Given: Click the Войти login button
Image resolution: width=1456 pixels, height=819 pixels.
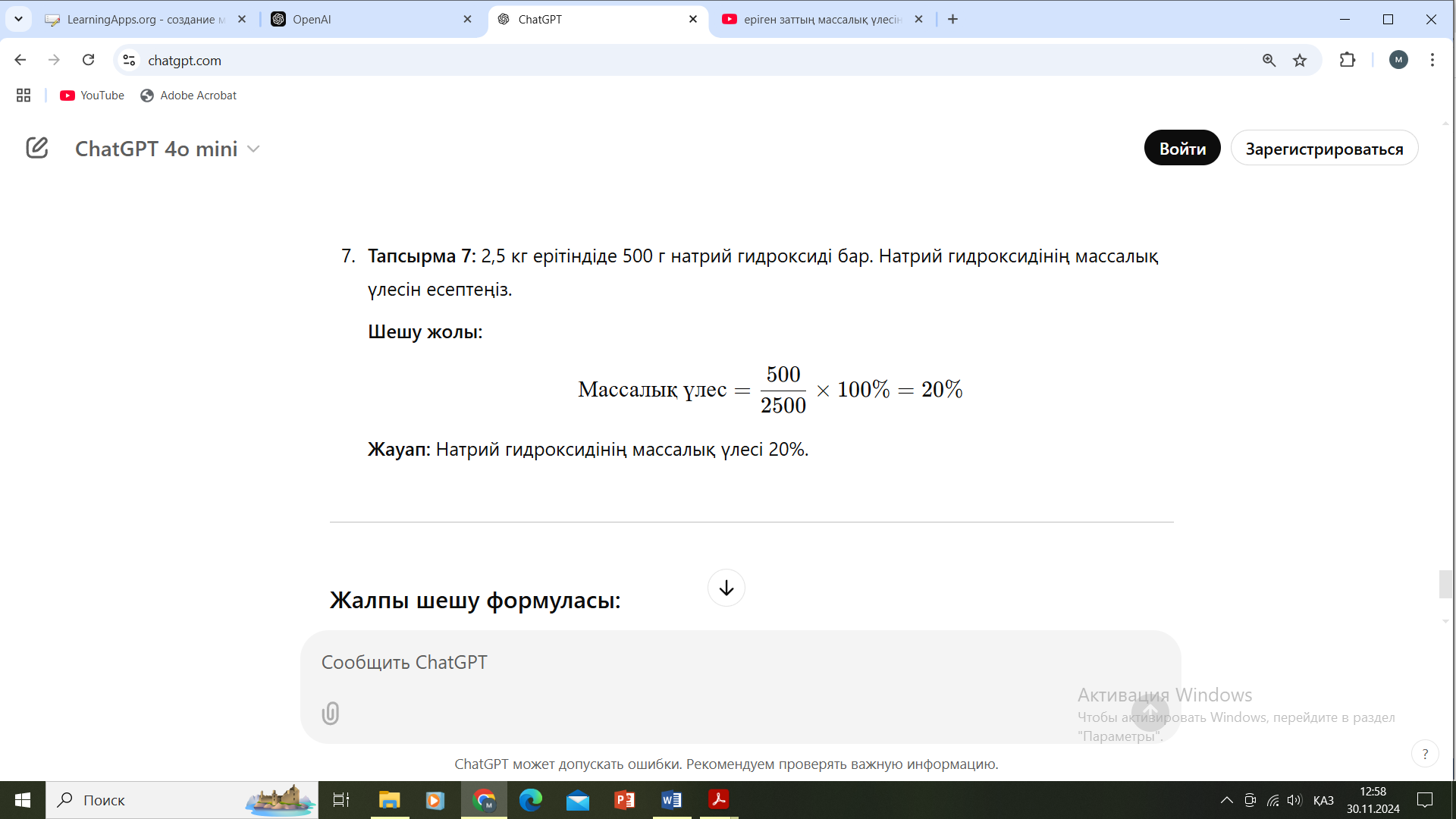Looking at the screenshot, I should [x=1181, y=149].
